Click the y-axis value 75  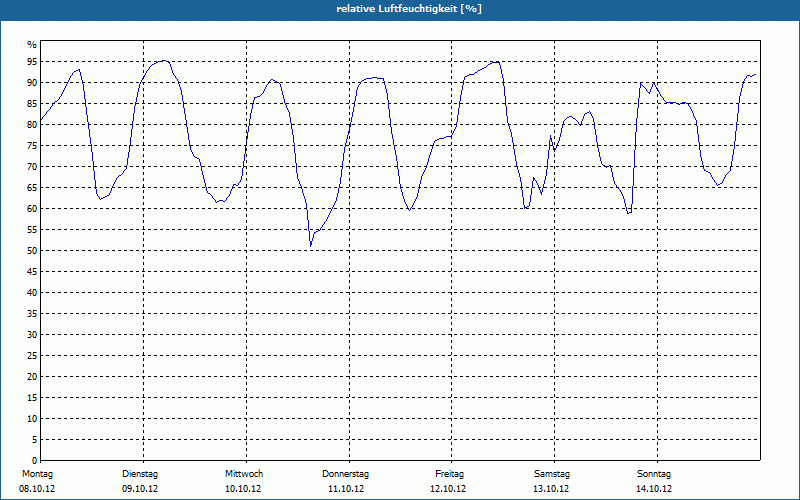click(x=32, y=145)
